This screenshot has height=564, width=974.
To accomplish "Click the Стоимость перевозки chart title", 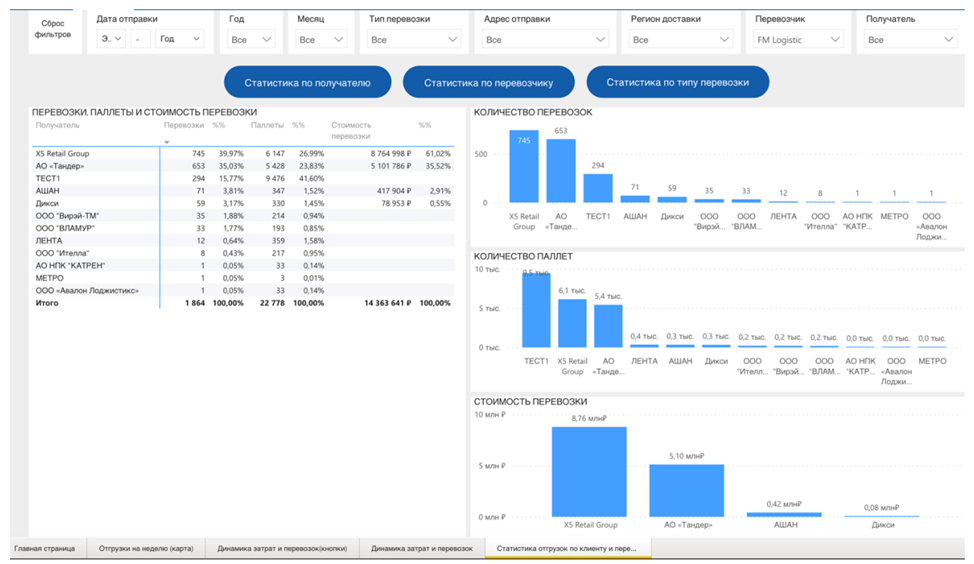I will [530, 401].
